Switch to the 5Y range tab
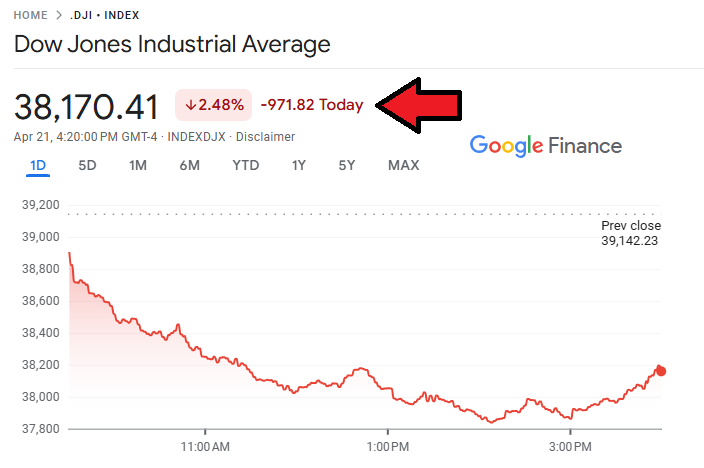704x468 pixels. (x=347, y=165)
